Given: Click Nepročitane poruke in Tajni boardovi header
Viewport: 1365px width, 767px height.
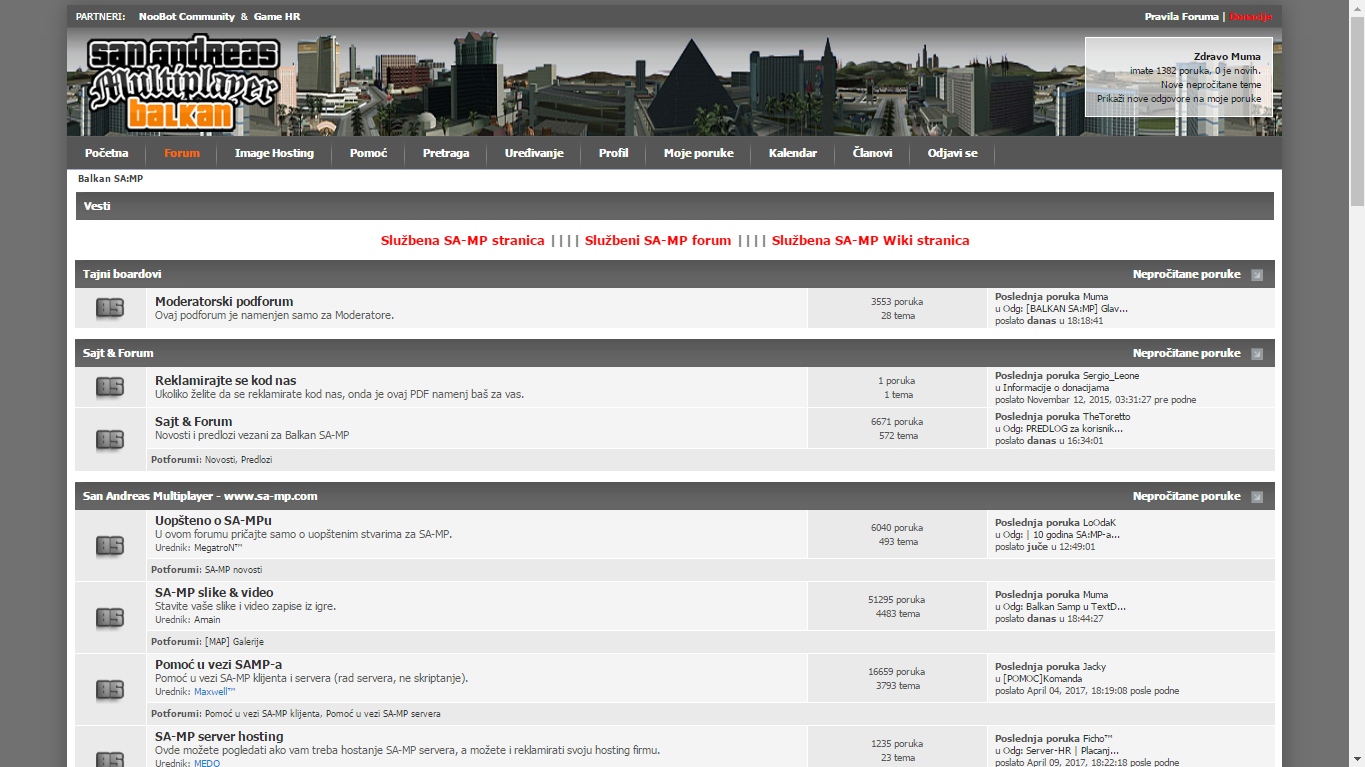Looking at the screenshot, I should pos(1186,275).
